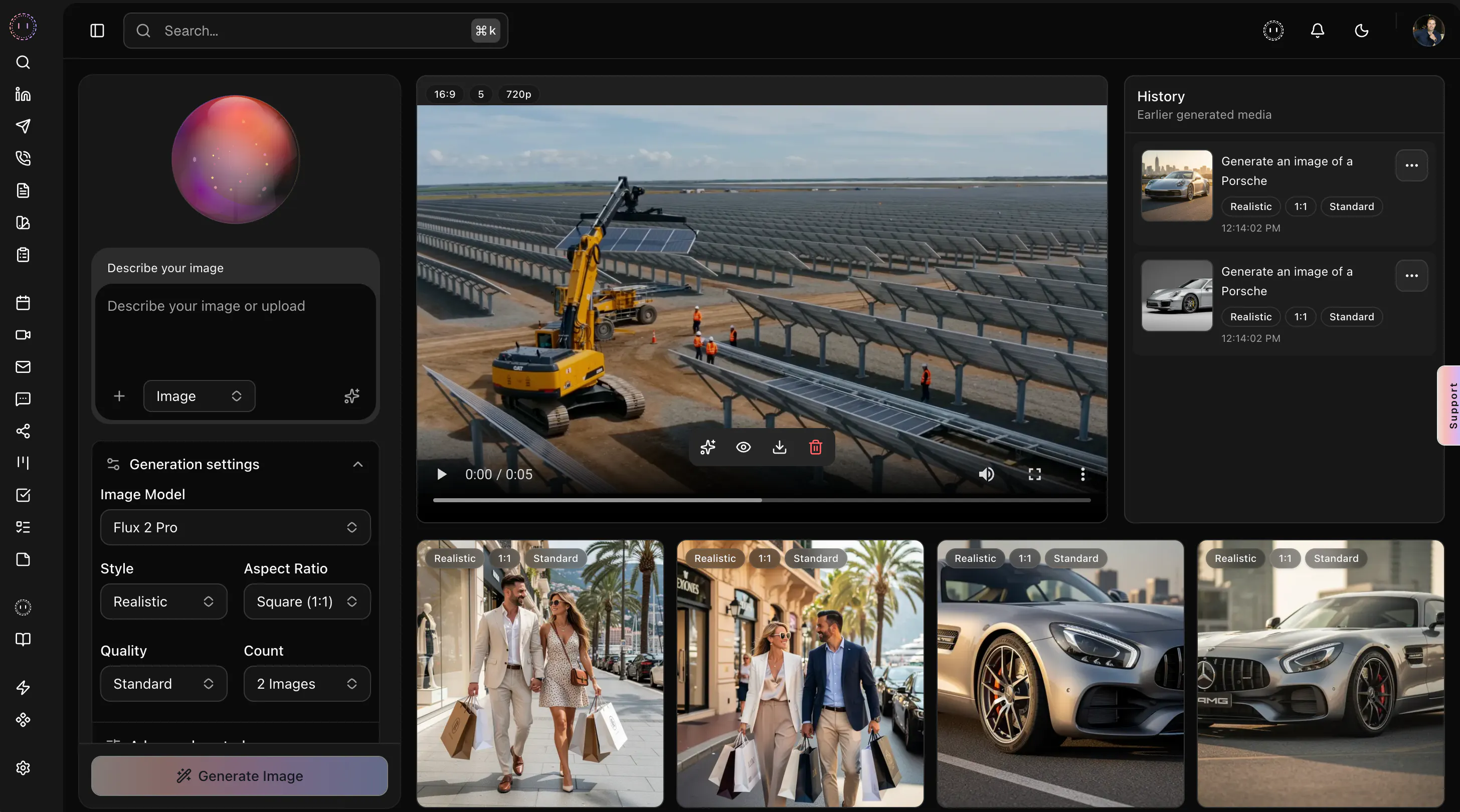The height and width of the screenshot is (812, 1460).
Task: Open the calendar icon in sidebar
Action: pyautogui.click(x=23, y=303)
